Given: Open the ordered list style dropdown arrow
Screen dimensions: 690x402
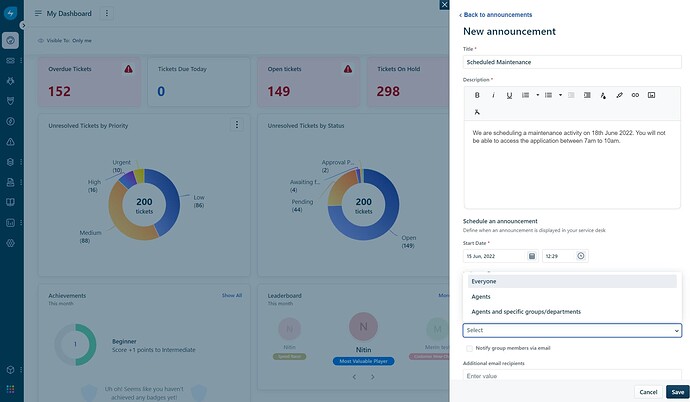Looking at the screenshot, I should (x=537, y=95).
